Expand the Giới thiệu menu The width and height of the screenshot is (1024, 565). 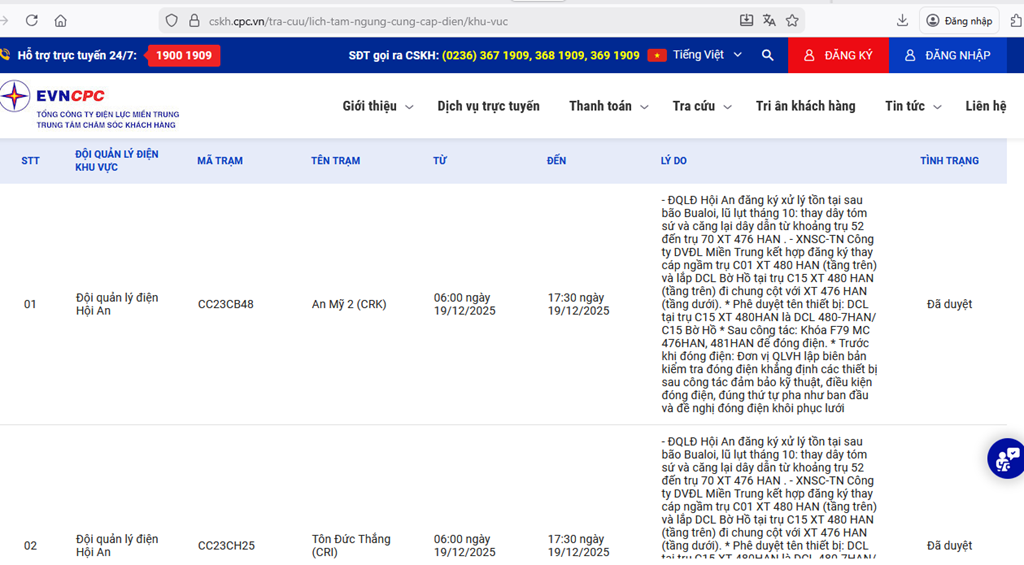[x=377, y=106]
